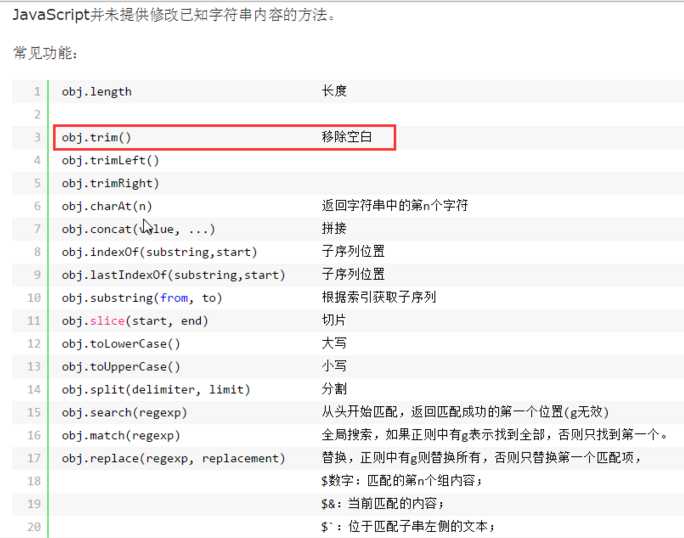The width and height of the screenshot is (684, 538).
Task: Click the 返回字符串中的第n个字符 description
Action: 395,205
